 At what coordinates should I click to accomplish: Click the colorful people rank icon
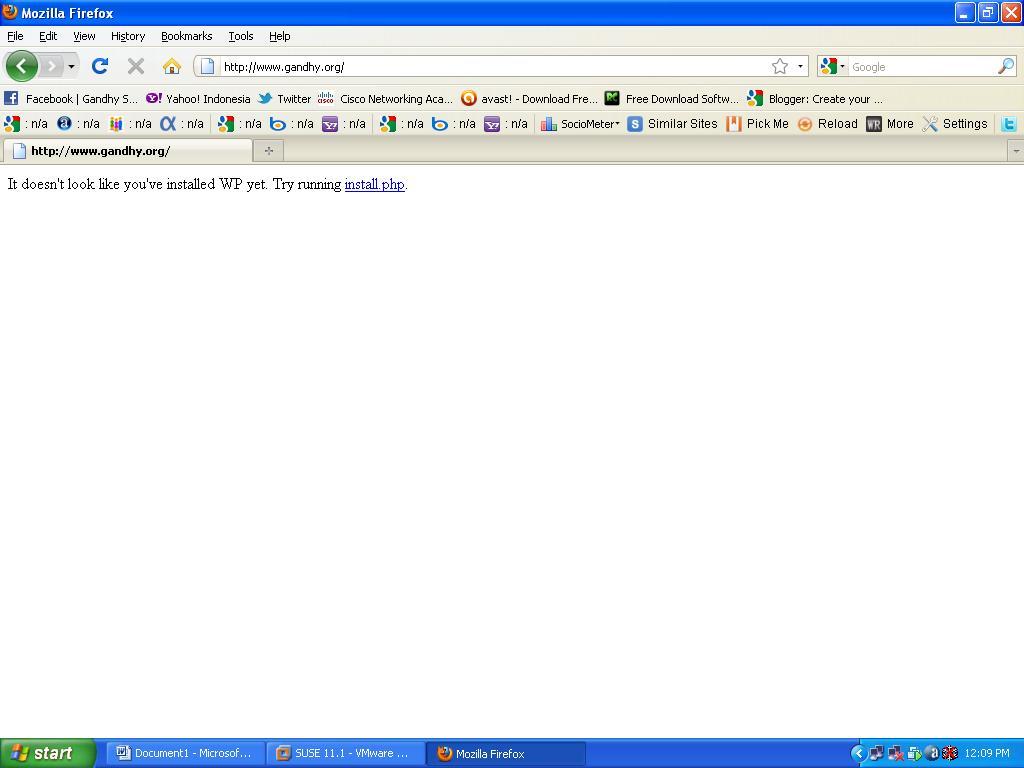pos(116,123)
